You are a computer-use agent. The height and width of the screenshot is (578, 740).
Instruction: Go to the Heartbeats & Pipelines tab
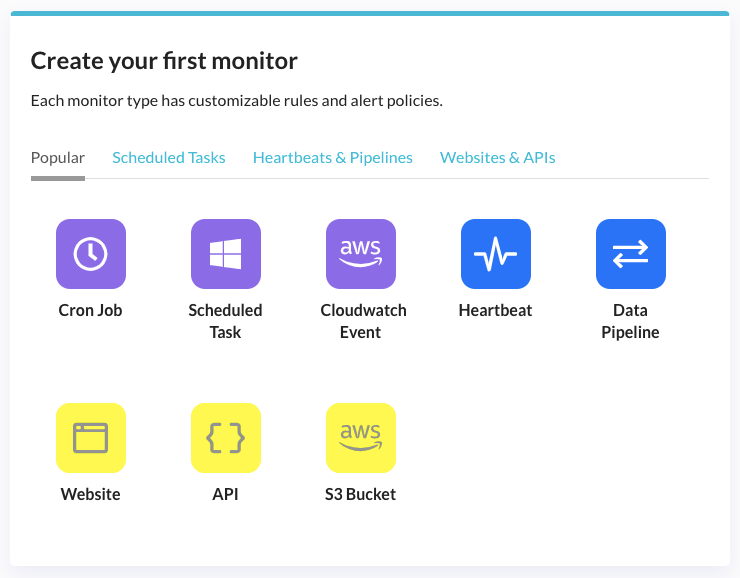333,158
